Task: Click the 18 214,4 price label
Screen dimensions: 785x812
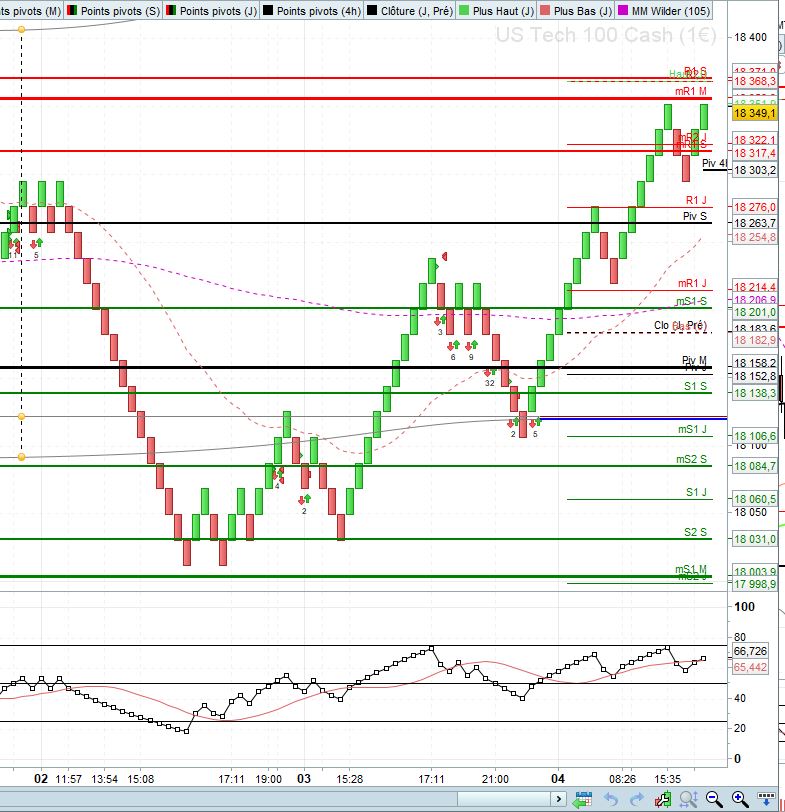Action: coord(754,287)
